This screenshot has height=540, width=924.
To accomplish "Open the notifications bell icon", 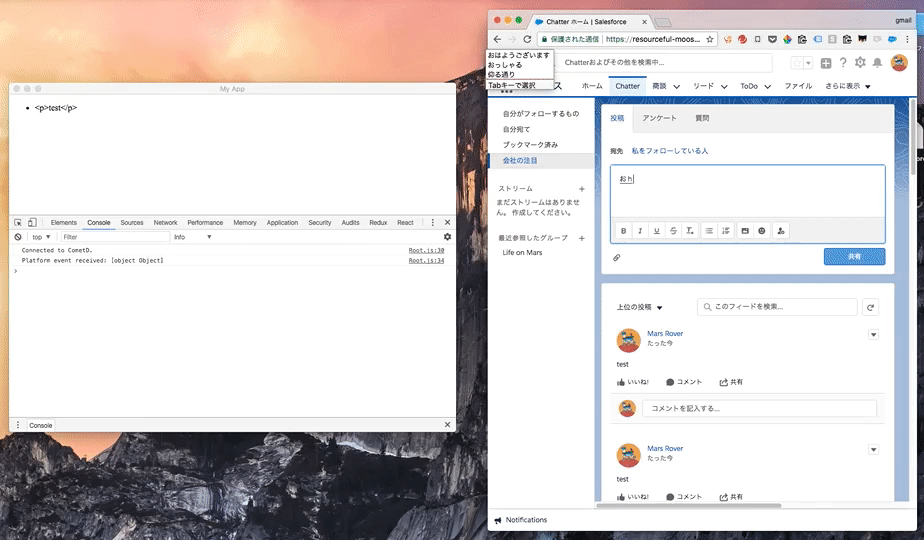I will pyautogui.click(x=877, y=62).
